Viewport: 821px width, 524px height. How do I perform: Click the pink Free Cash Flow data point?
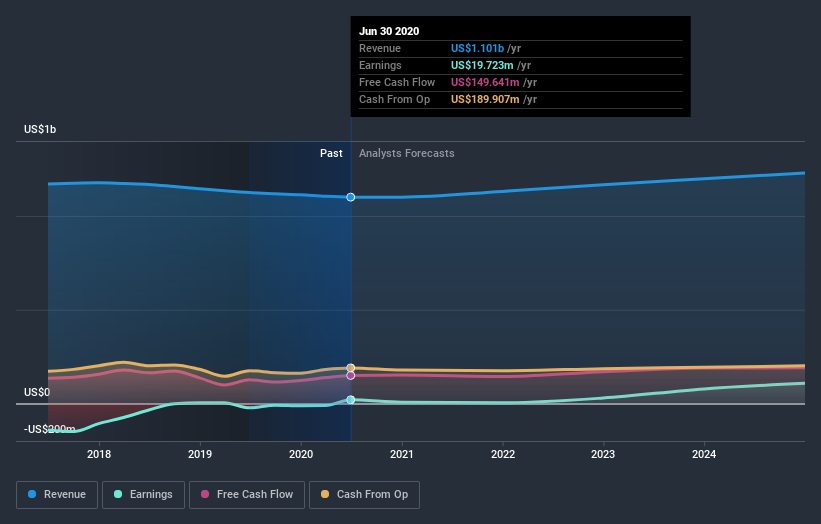[351, 375]
